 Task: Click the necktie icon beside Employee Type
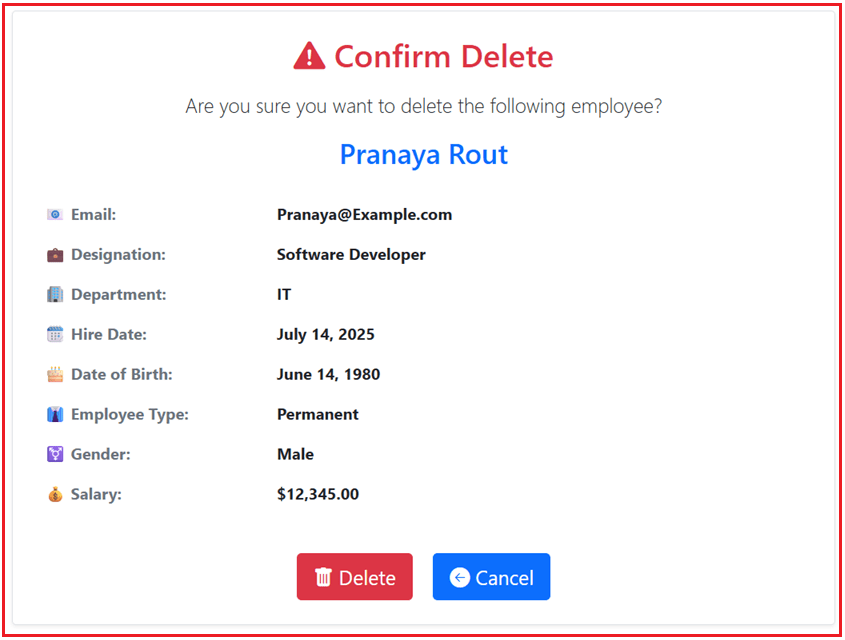pyautogui.click(x=55, y=415)
